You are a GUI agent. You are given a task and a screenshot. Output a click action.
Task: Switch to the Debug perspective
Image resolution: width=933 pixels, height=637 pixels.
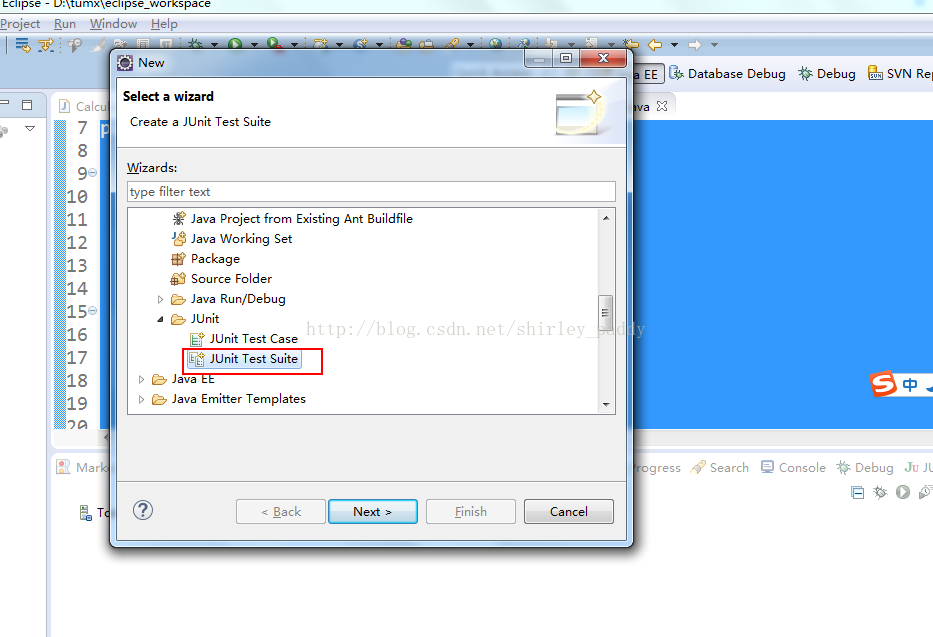click(827, 74)
